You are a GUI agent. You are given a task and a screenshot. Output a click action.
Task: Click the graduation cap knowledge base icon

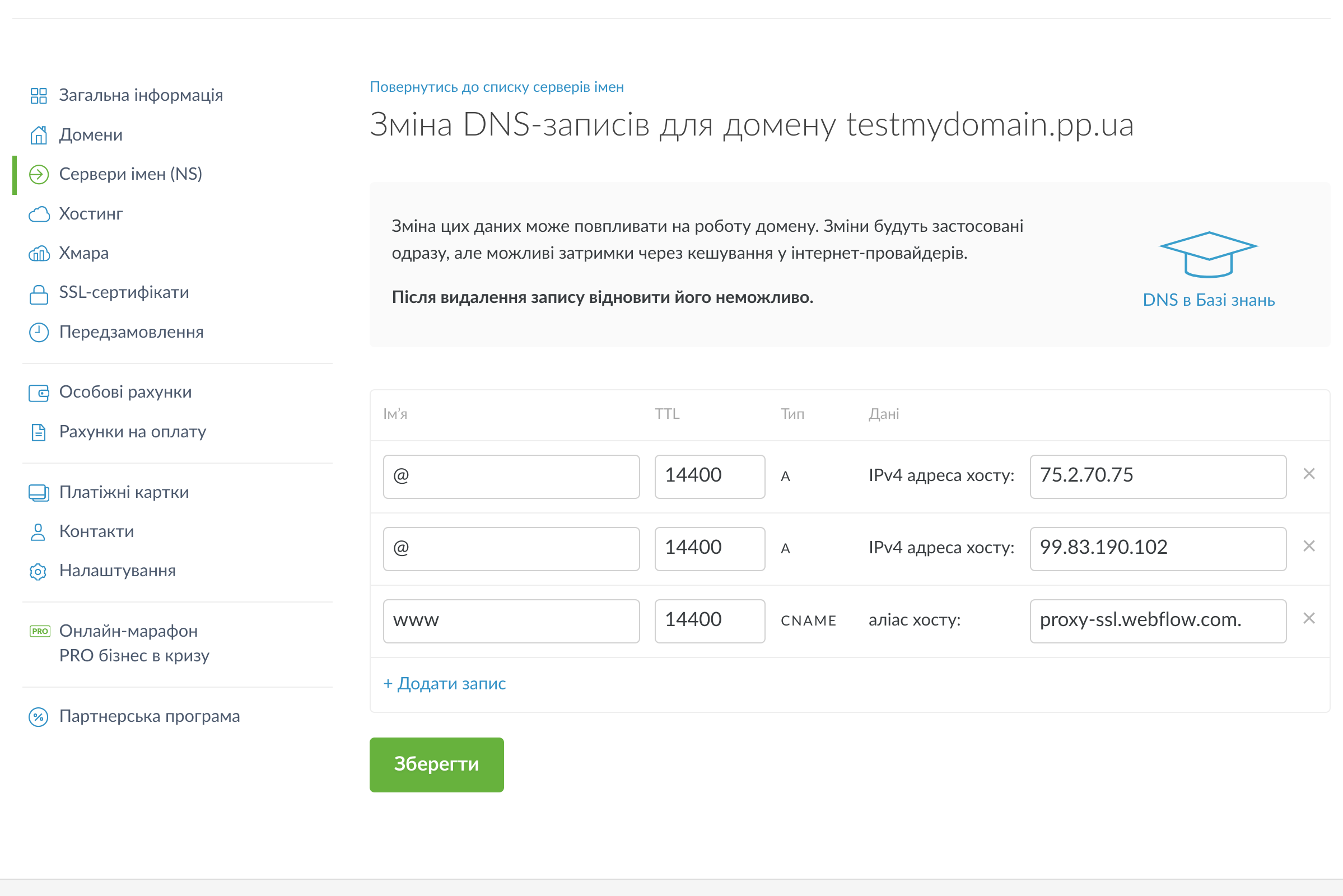tap(1207, 254)
